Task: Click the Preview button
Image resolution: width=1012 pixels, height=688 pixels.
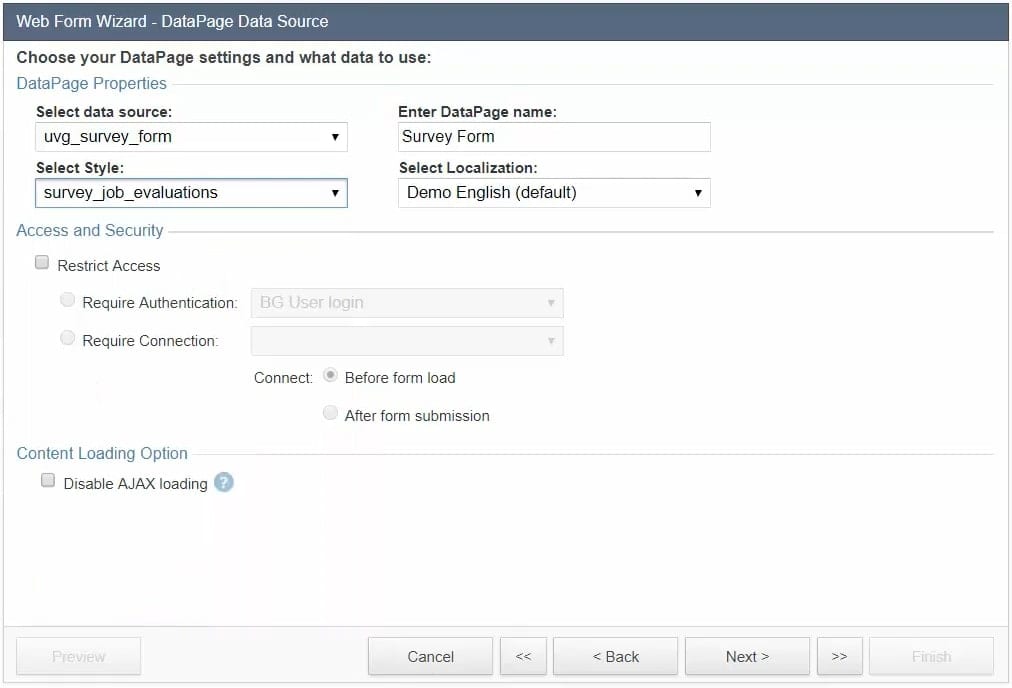Action: coord(79,657)
